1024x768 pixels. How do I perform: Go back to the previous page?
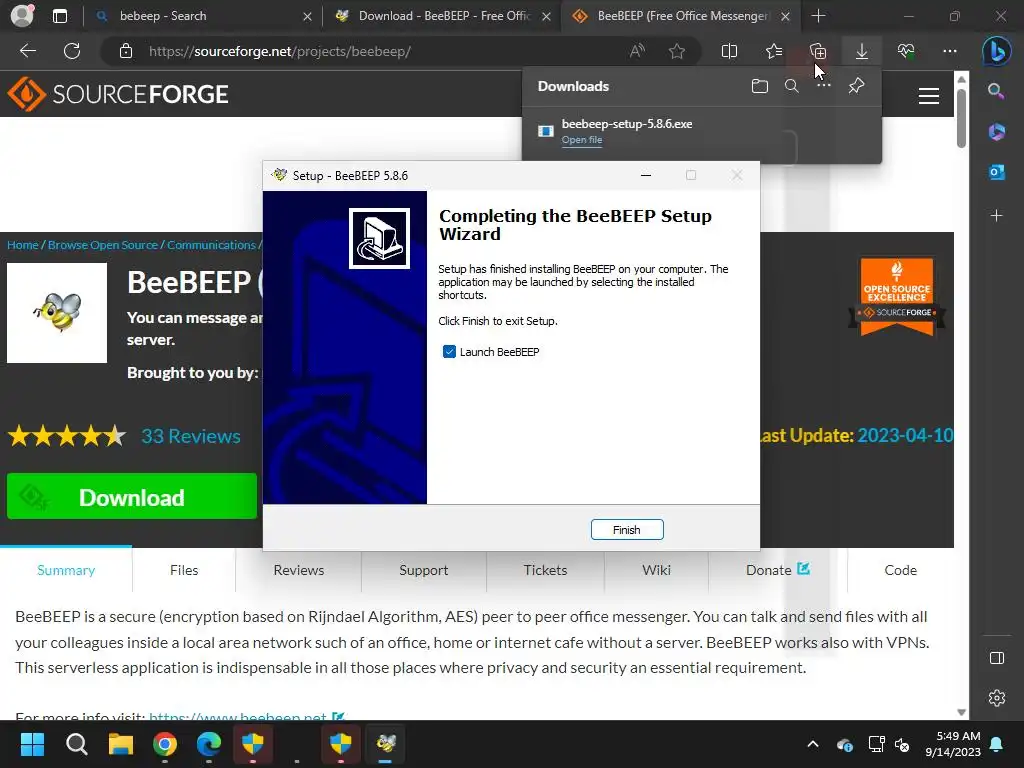coord(27,51)
